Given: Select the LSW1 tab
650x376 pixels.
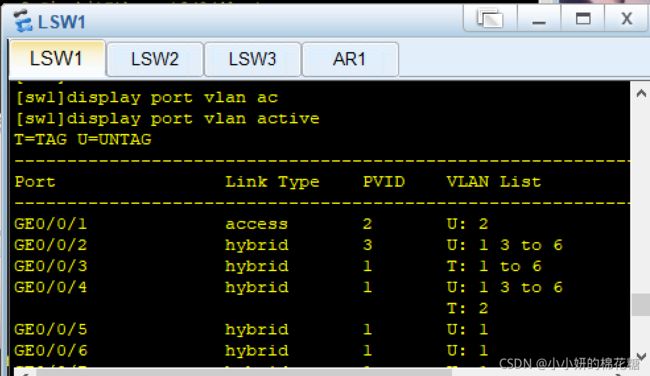Looking at the screenshot, I should click(x=57, y=58).
